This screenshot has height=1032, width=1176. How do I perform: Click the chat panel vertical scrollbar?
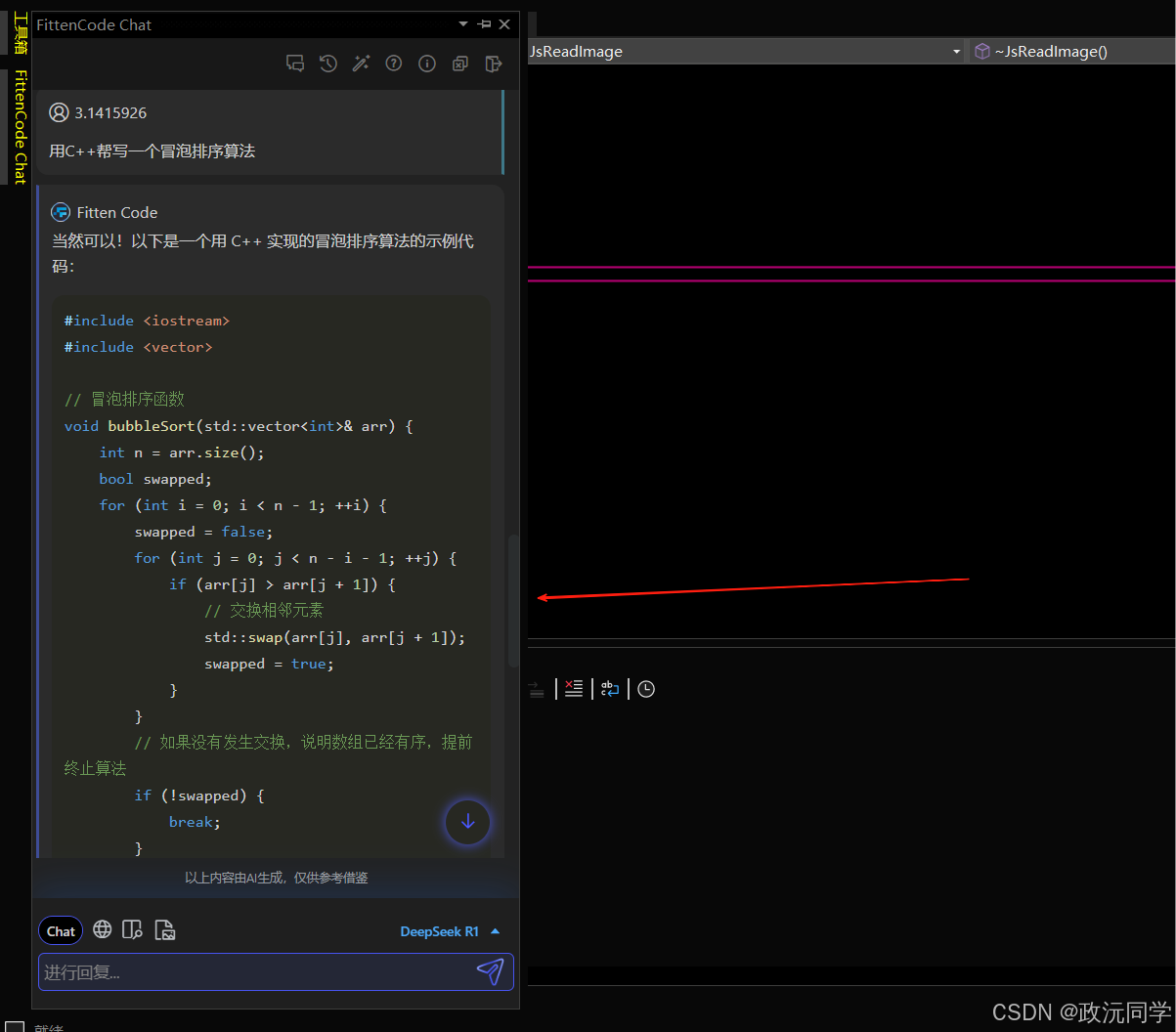click(513, 601)
